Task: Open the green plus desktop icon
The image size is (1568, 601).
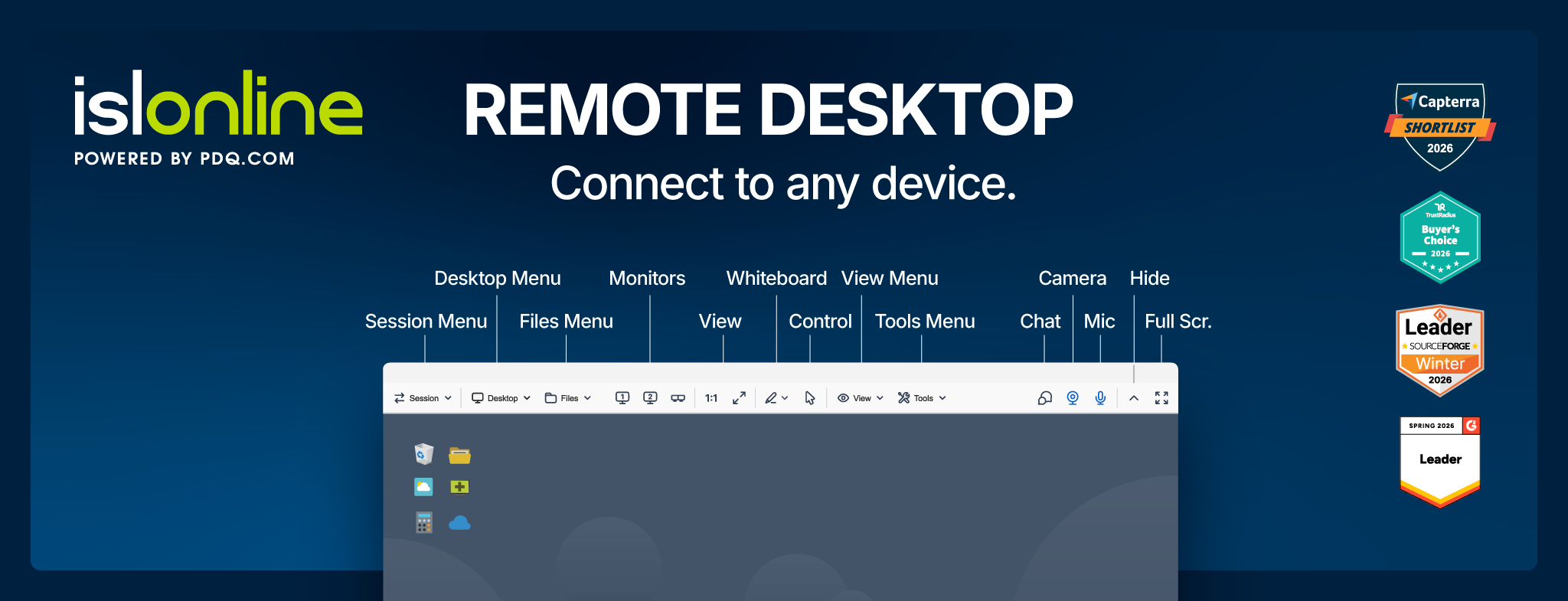Action: (459, 487)
